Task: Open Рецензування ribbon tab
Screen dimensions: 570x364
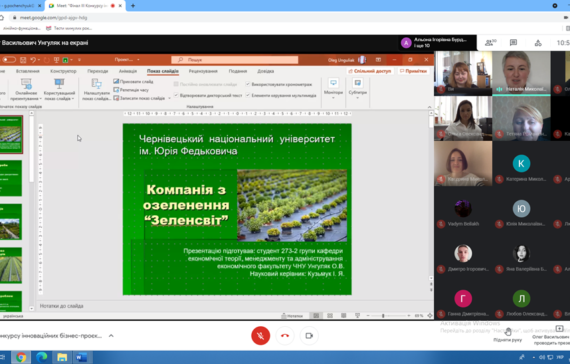Action: [x=203, y=71]
